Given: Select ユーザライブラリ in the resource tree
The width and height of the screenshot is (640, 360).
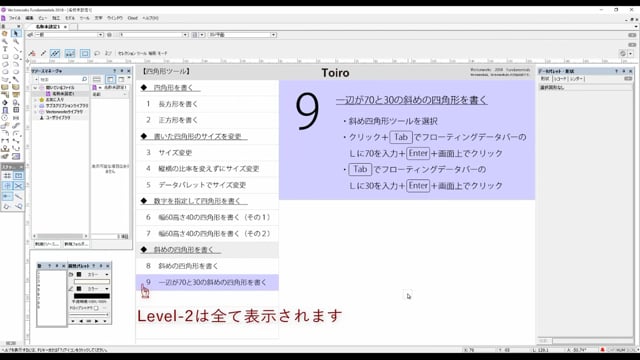Looking at the screenshot, I should 58,118.
